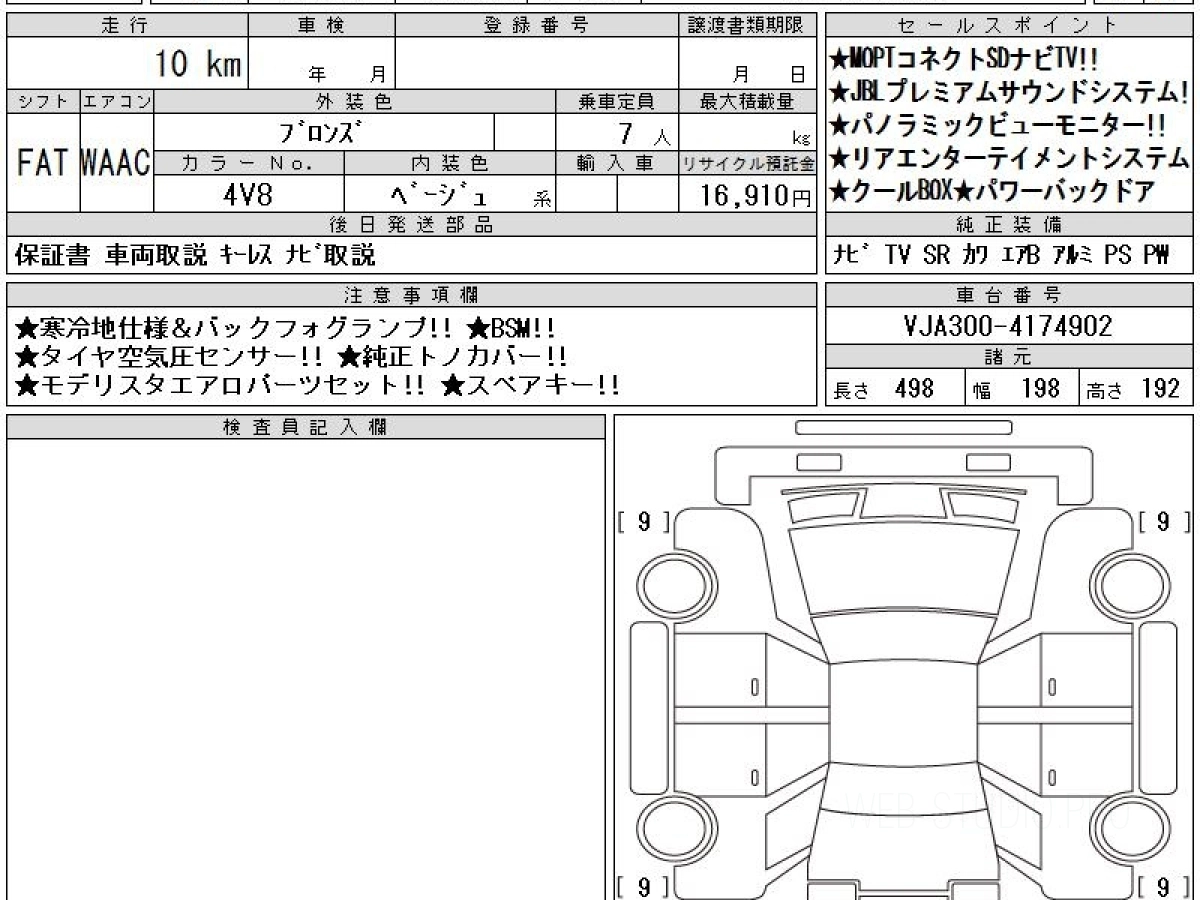This screenshot has height=900, width=1200.
Task: Click the front bumper in the diagram
Action: 903,475
